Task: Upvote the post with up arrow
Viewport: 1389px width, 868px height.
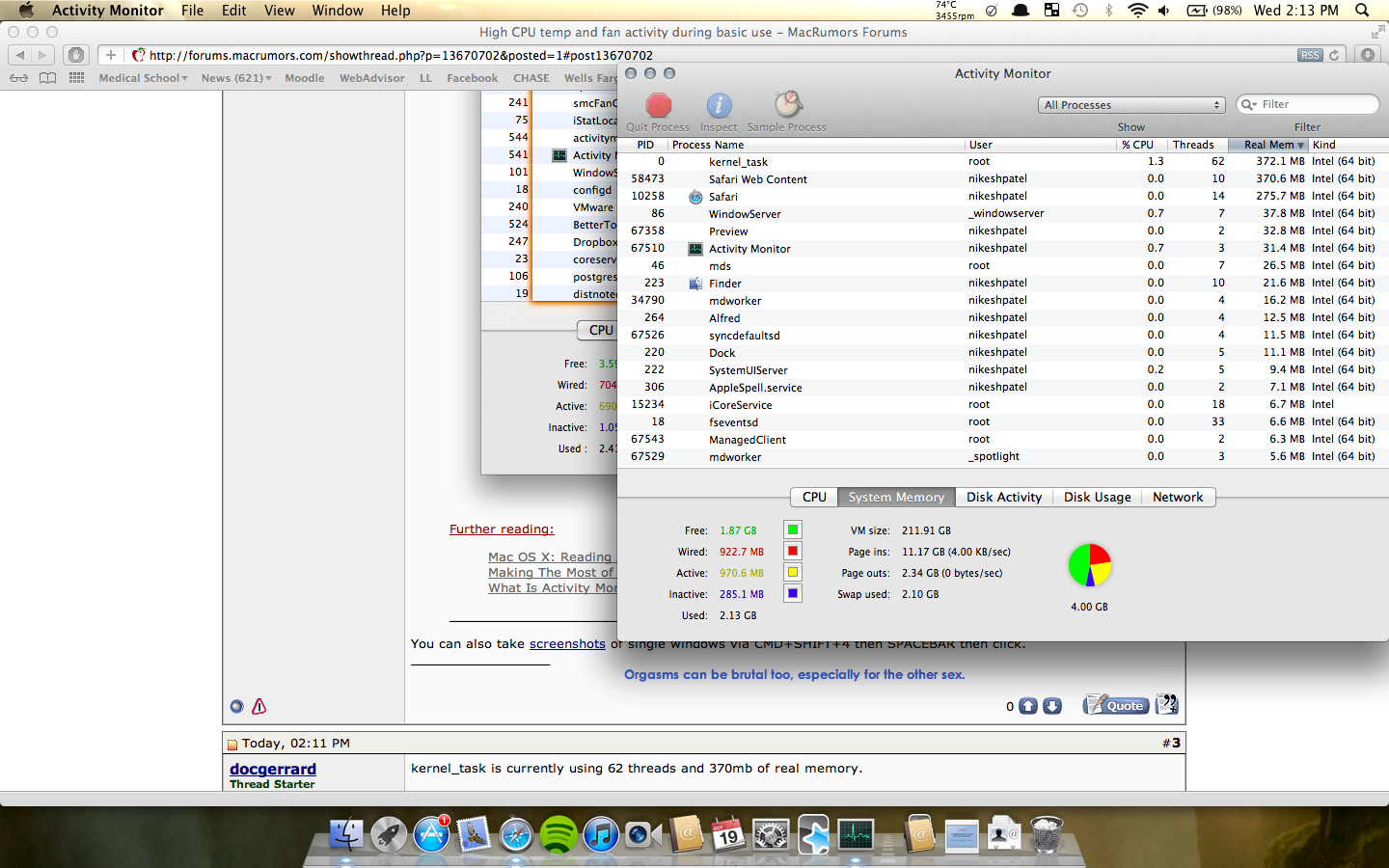Action: click(x=1028, y=706)
